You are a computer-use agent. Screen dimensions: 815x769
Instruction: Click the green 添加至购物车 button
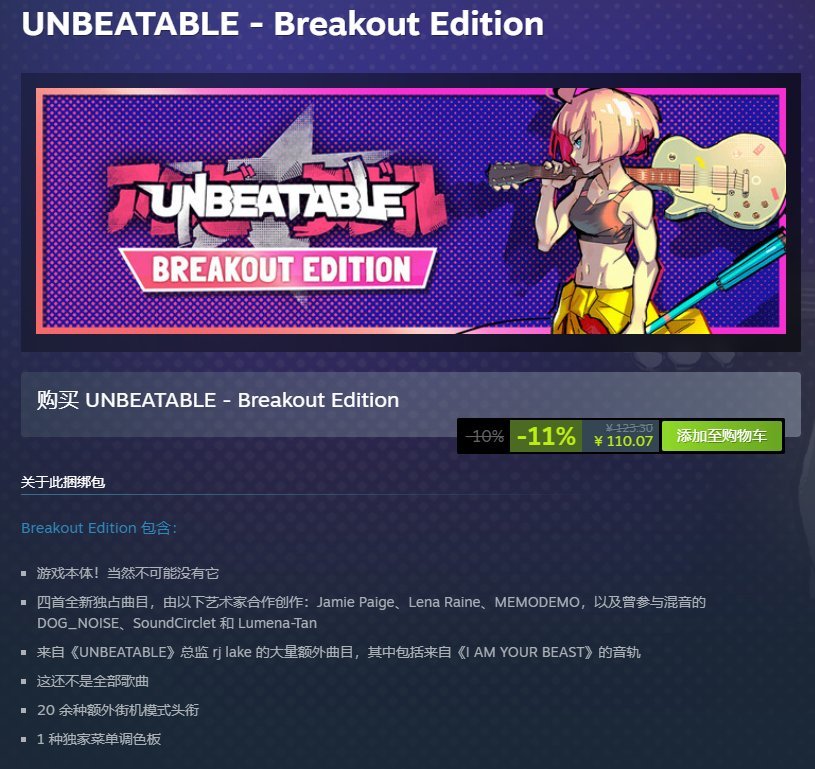tap(721, 436)
